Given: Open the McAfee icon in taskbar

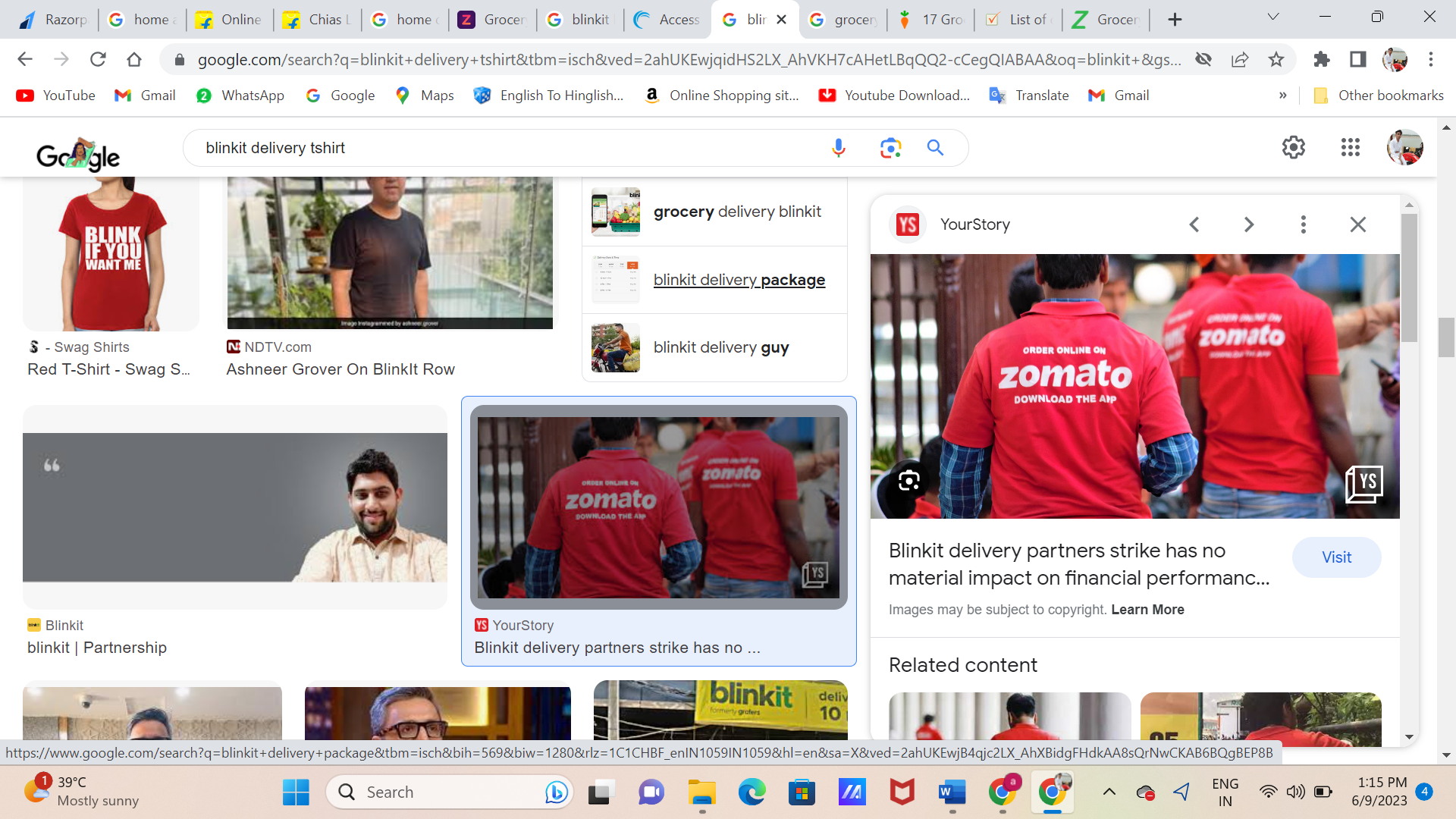Looking at the screenshot, I should click(x=902, y=792).
